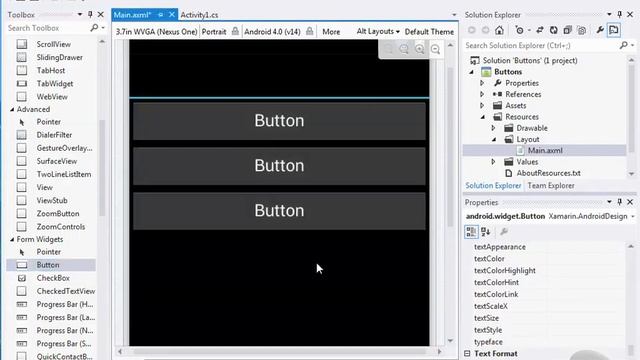Image resolution: width=640 pixels, height=360 pixels.
Task: Switch to the Activity1.cs tab
Action: coord(199,15)
